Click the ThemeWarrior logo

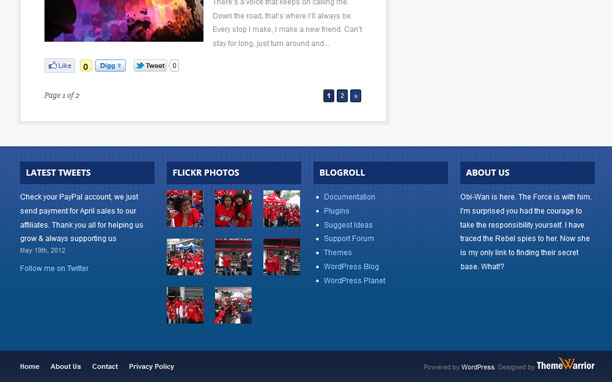(x=566, y=364)
